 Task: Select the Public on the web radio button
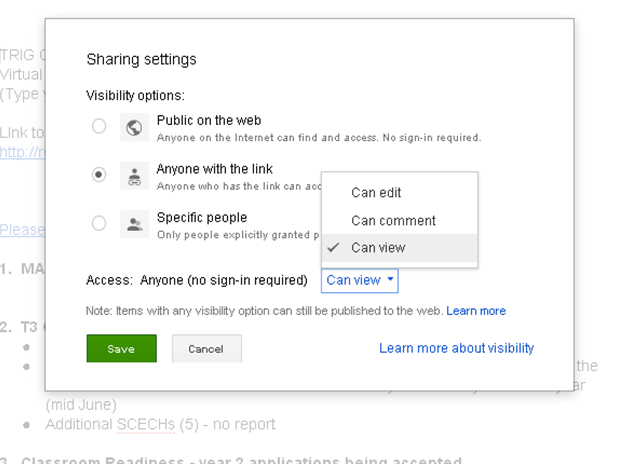(98, 127)
